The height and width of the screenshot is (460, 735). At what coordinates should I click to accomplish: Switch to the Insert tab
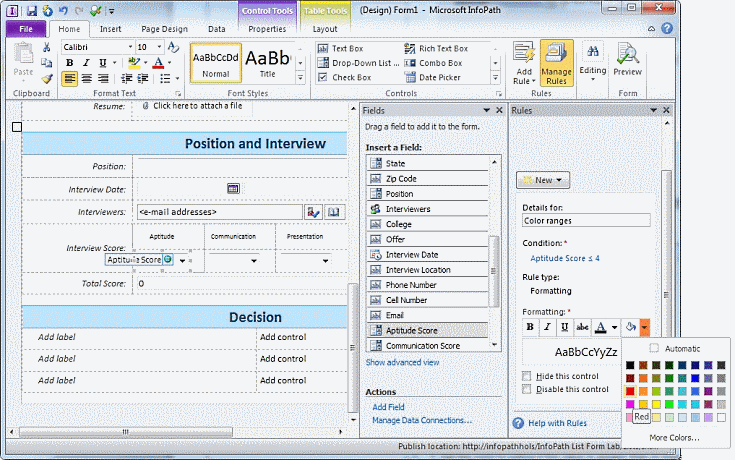110,29
